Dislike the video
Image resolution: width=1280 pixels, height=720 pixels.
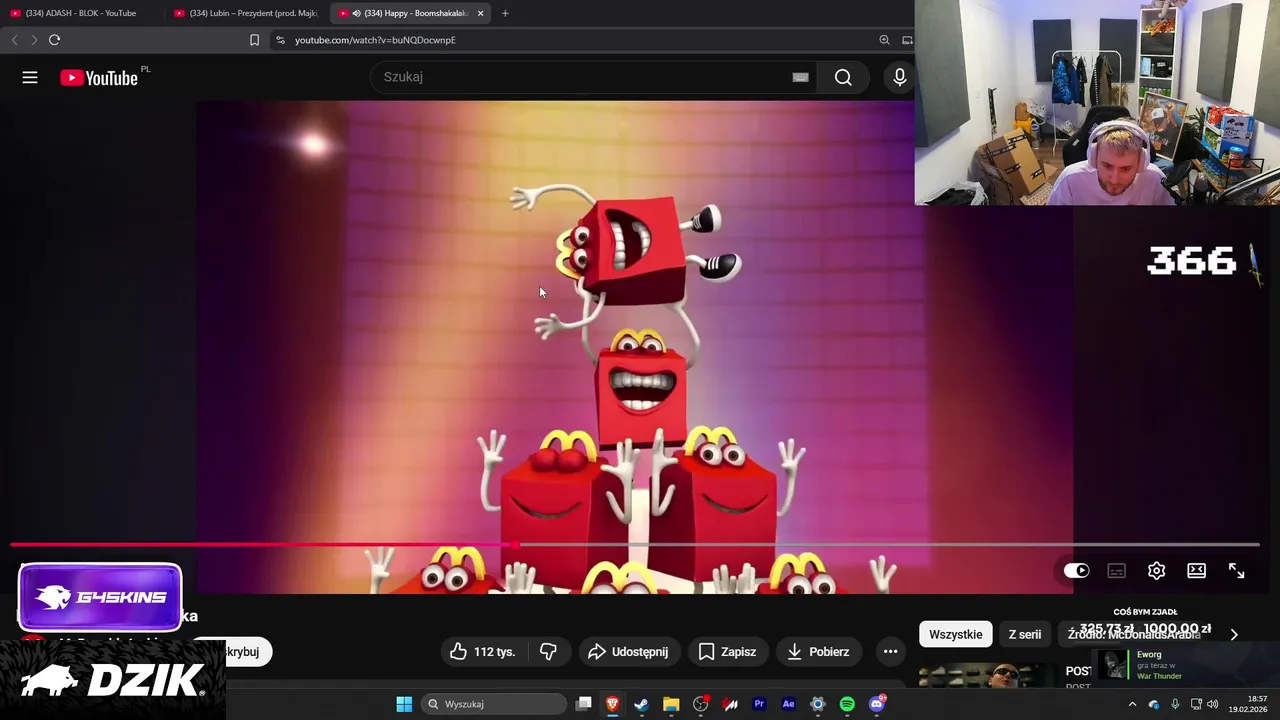click(548, 652)
